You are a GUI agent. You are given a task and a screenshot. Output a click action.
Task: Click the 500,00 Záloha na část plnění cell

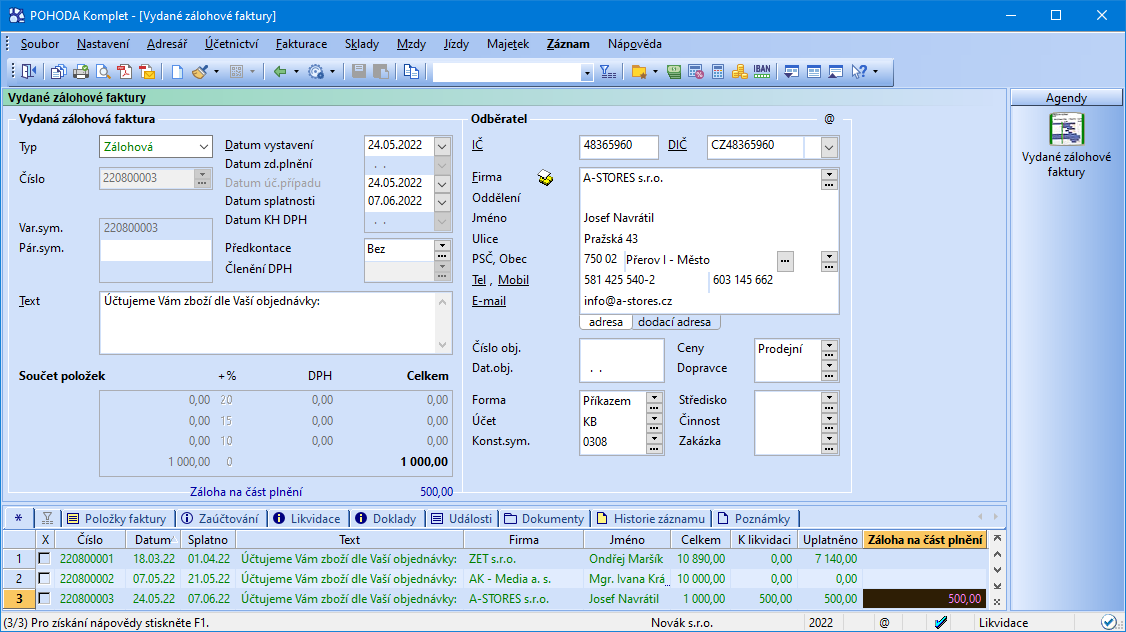[925, 598]
